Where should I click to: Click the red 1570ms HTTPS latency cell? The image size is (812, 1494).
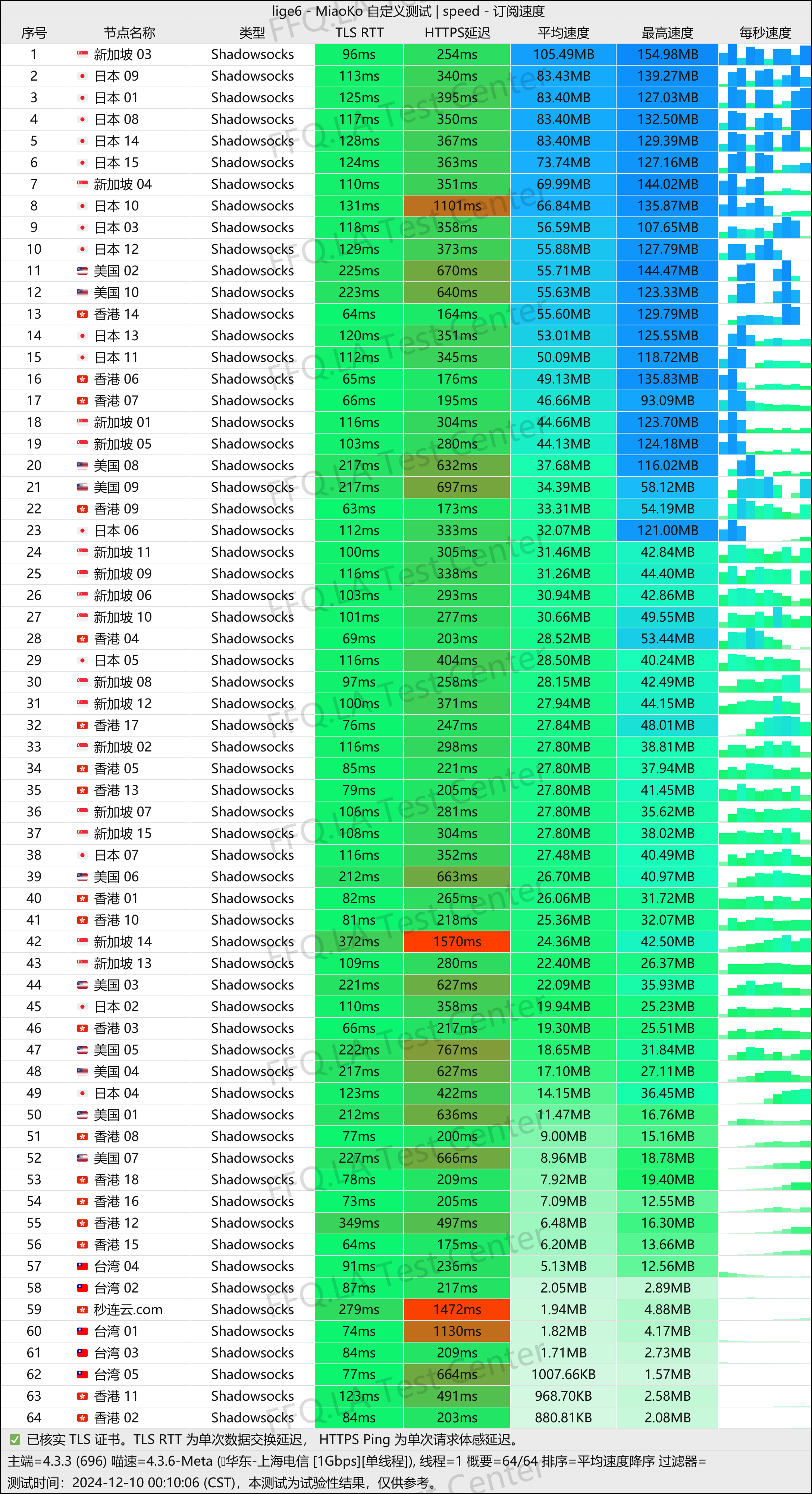pyautogui.click(x=457, y=942)
